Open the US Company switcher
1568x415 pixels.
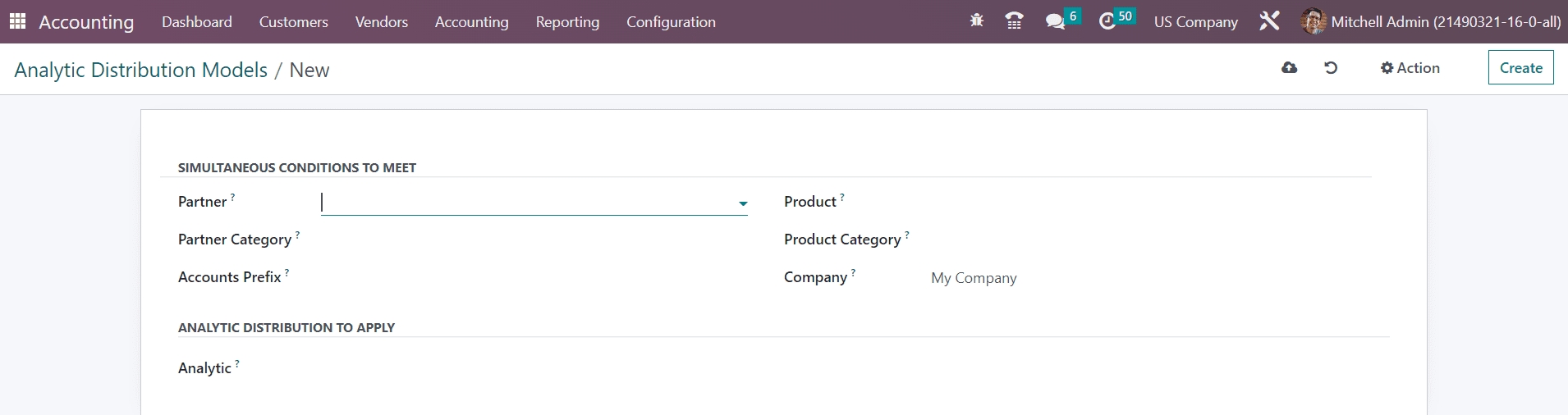[x=1195, y=22]
